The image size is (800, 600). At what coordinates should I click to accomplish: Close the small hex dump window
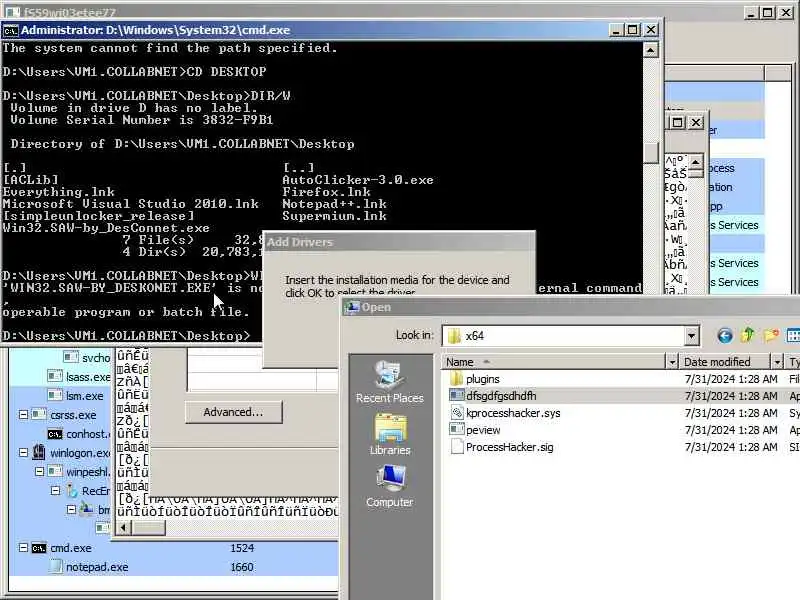pyautogui.click(x=696, y=122)
